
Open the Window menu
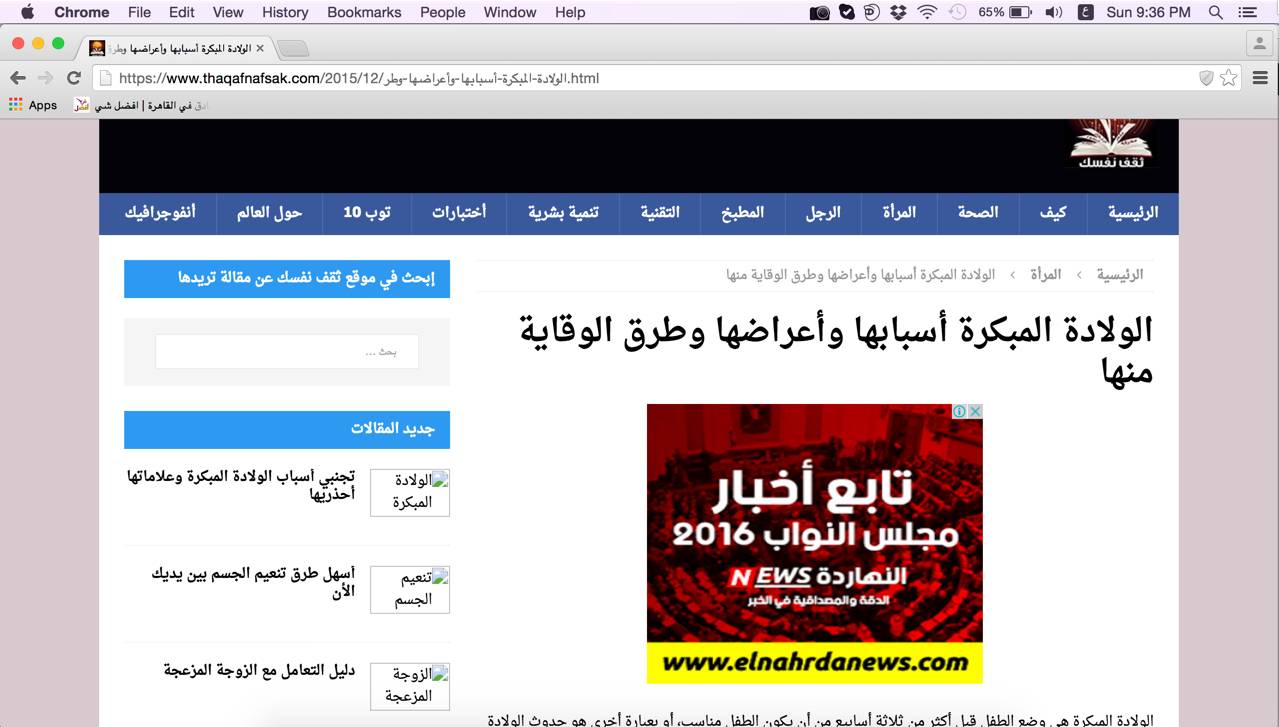coord(510,12)
